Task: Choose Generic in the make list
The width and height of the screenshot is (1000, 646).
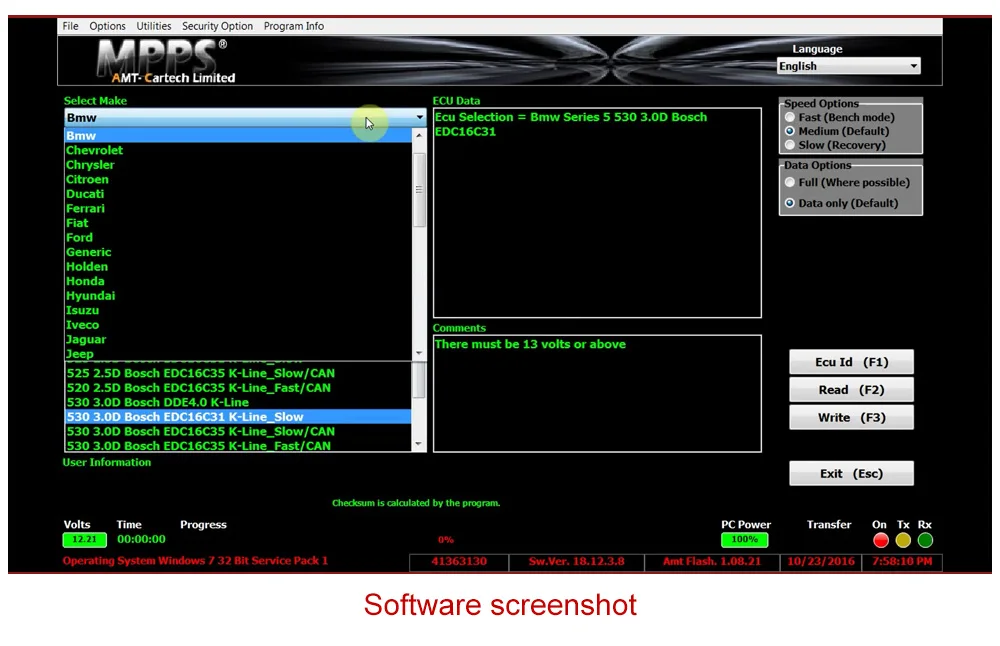Action: [x=239, y=253]
